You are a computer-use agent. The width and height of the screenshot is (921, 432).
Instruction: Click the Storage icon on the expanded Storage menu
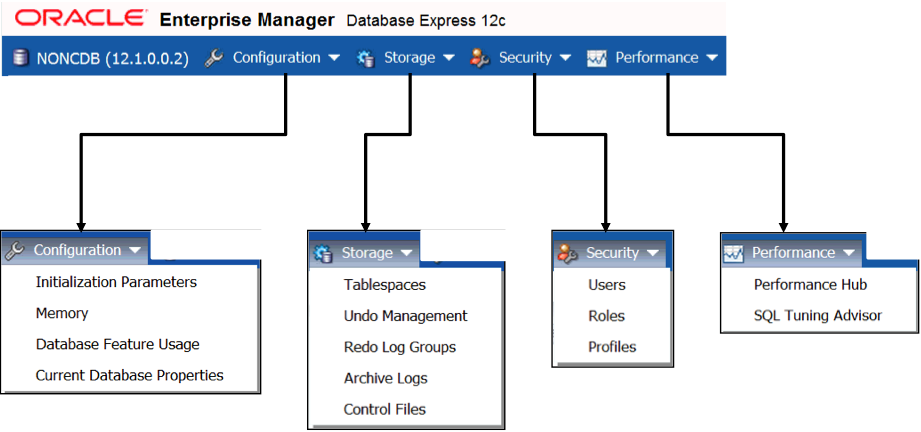tap(323, 253)
